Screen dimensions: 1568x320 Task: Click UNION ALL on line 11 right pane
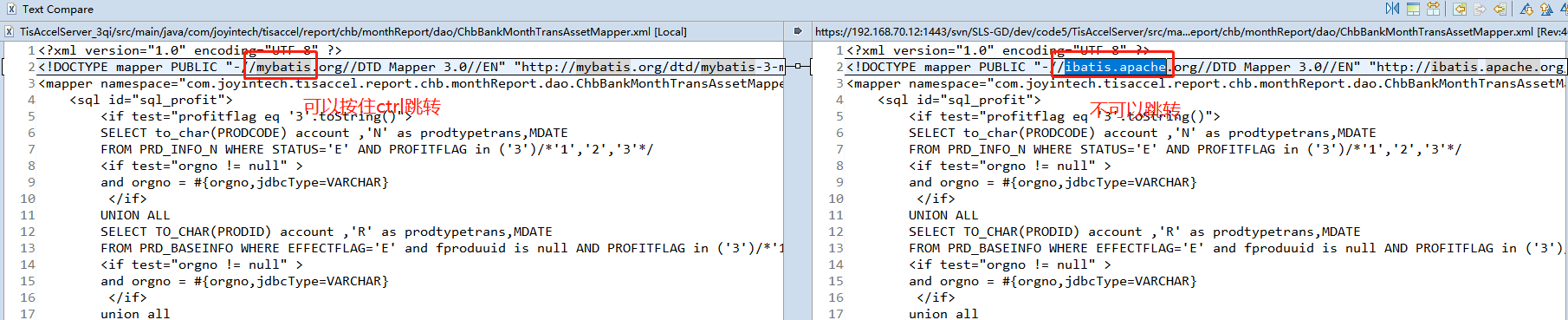(x=943, y=215)
